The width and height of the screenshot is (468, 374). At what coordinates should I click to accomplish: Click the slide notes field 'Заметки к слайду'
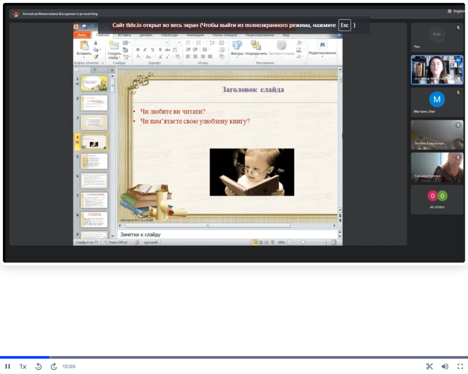(x=228, y=234)
